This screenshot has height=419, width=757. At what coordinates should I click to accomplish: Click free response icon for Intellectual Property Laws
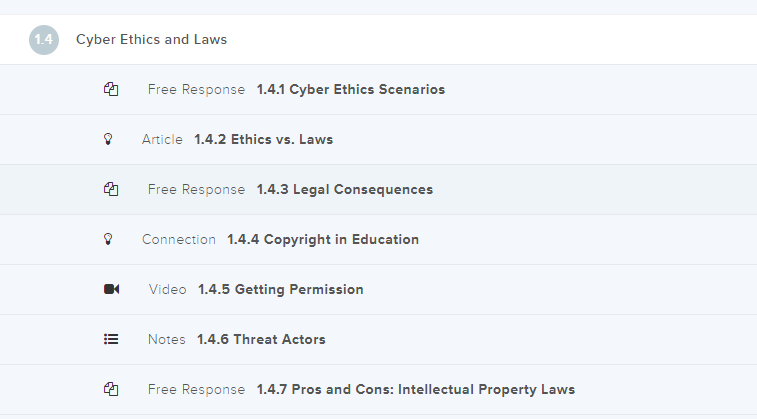111,390
